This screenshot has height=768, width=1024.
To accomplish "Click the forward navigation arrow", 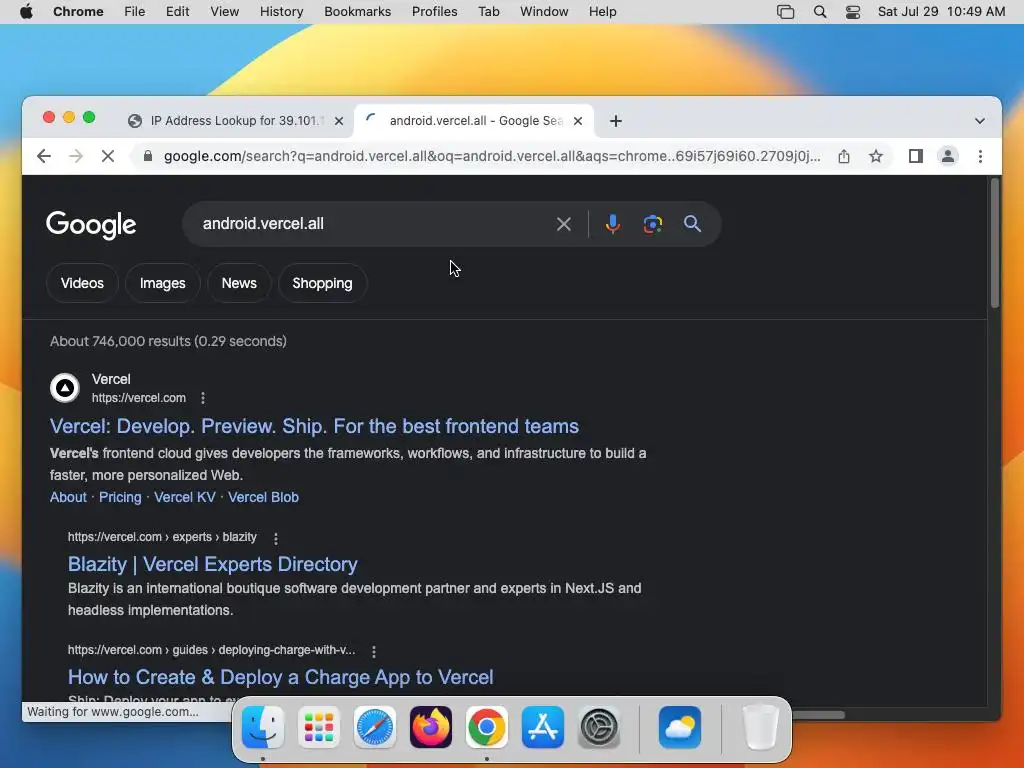I will [76, 156].
